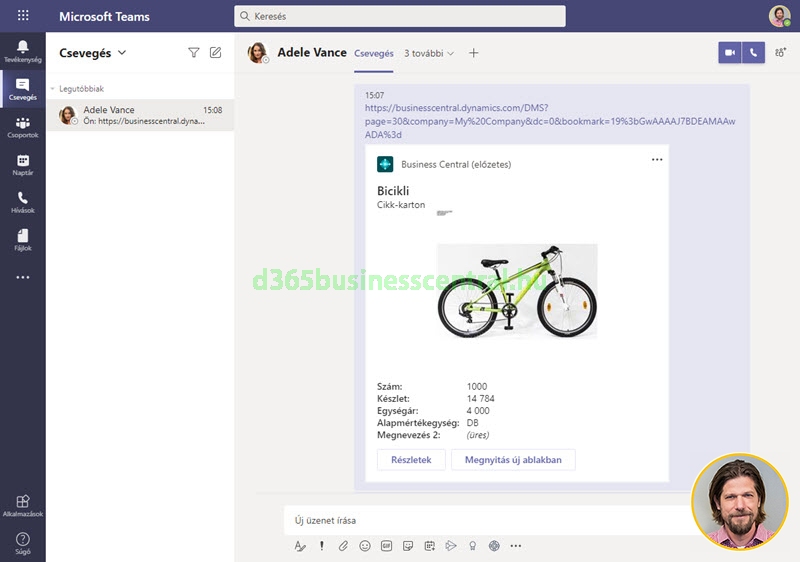Select Adele Vance chat in list
The image size is (800, 562).
click(x=140, y=116)
